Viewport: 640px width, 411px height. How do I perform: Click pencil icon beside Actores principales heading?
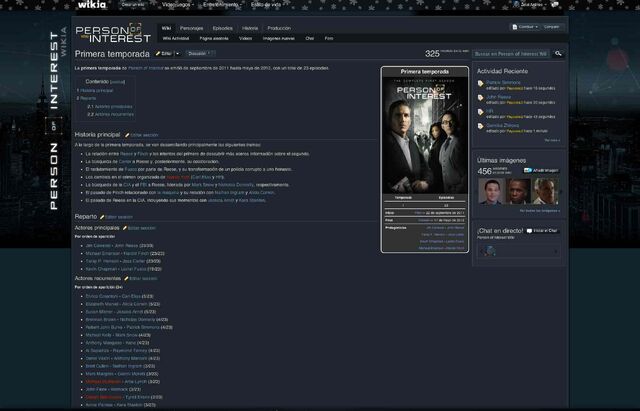125,228
